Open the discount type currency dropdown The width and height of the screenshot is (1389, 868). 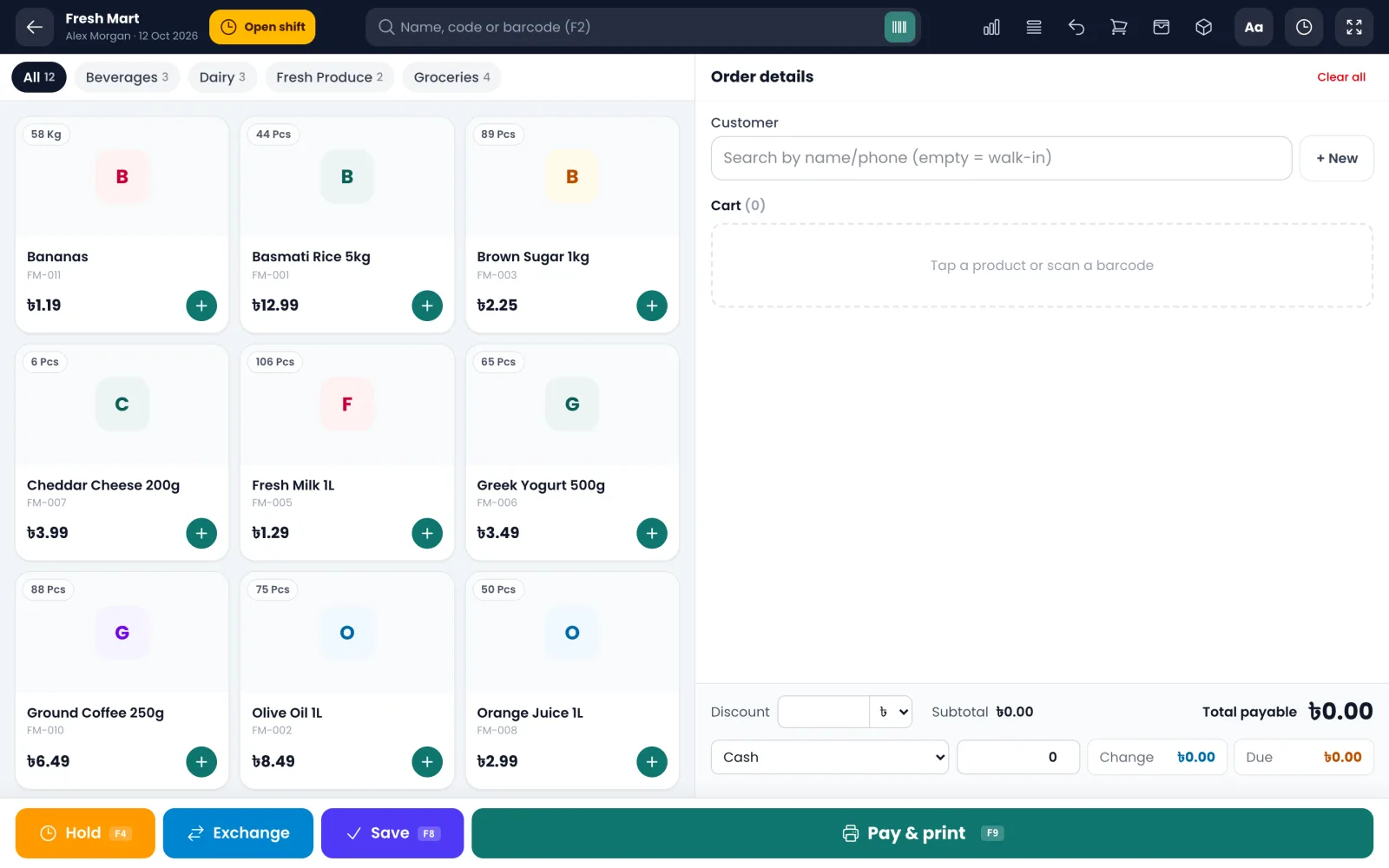(891, 712)
